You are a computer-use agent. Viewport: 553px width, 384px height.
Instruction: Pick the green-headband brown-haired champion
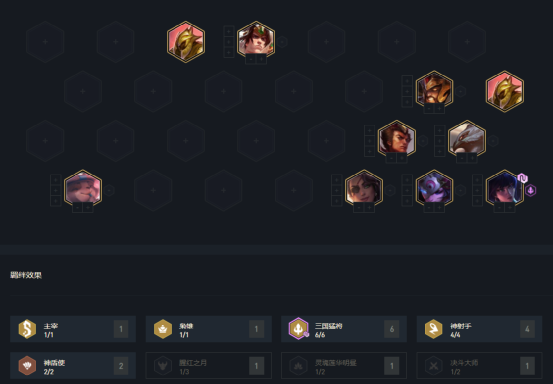[x=256, y=40]
